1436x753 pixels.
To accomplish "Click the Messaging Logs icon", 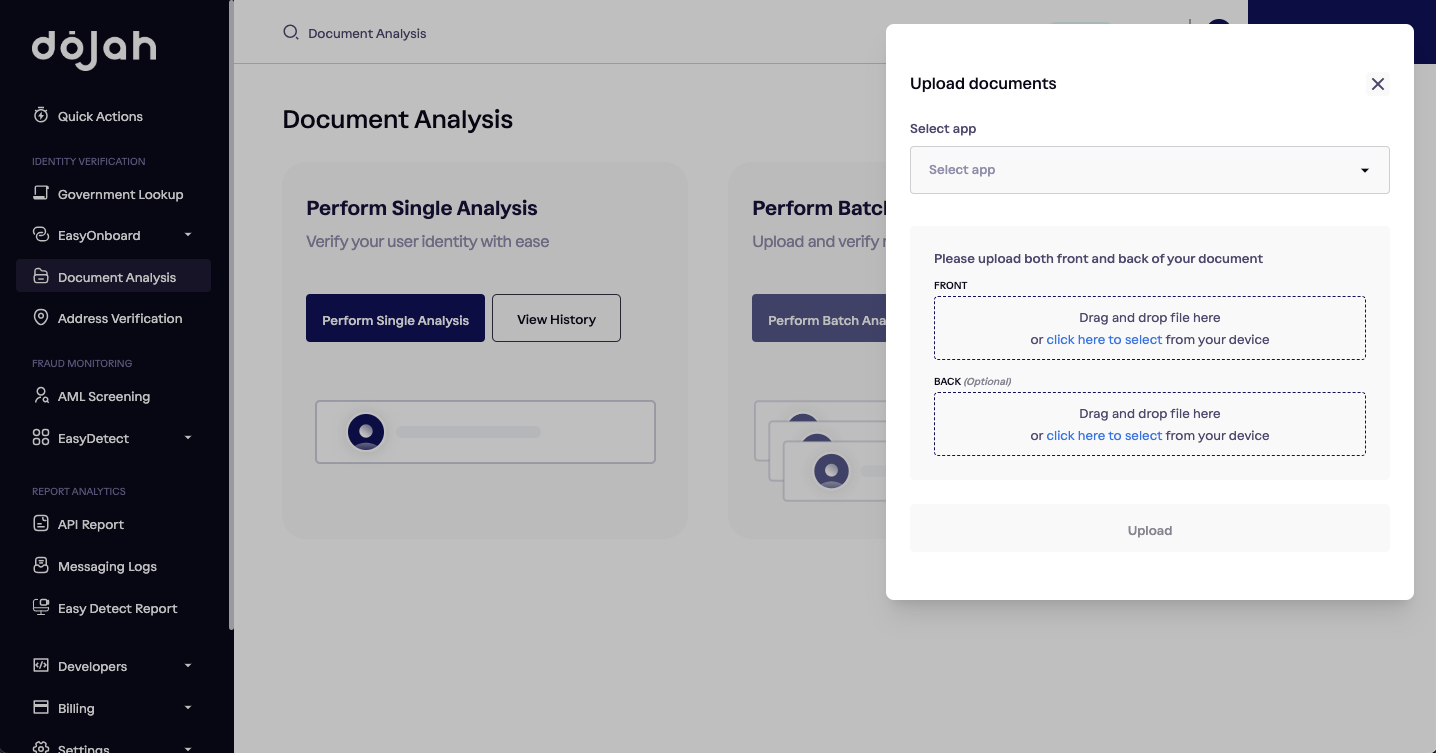I will 41,565.
